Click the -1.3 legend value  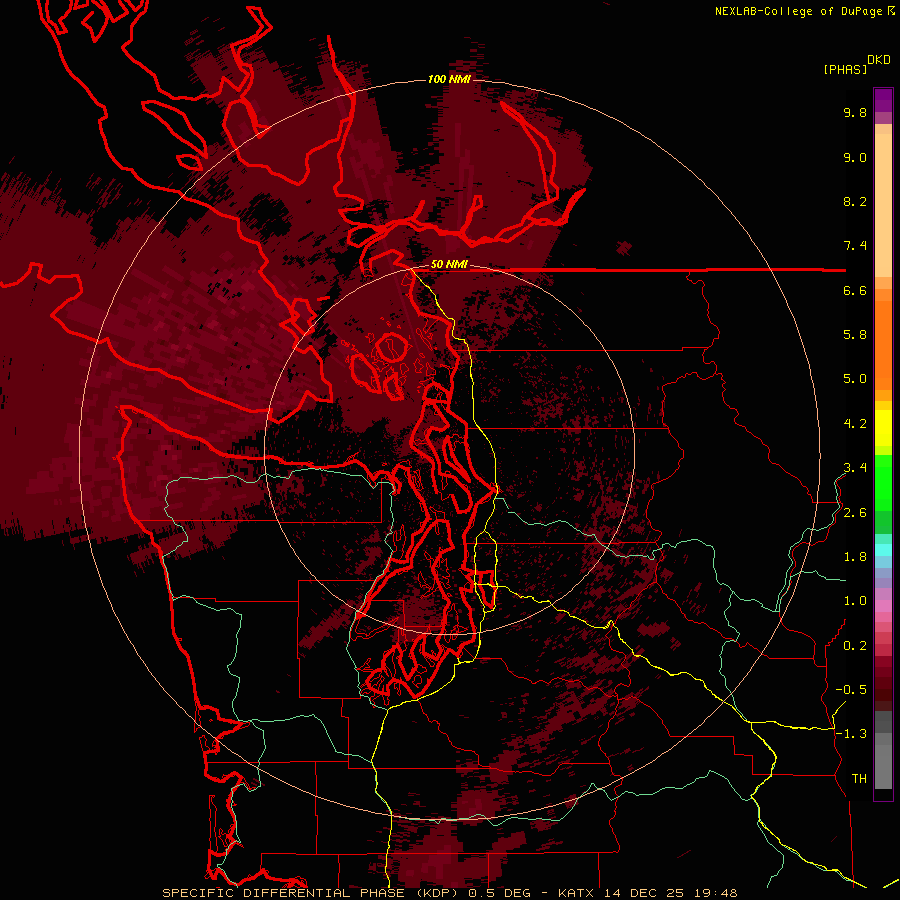point(851,734)
